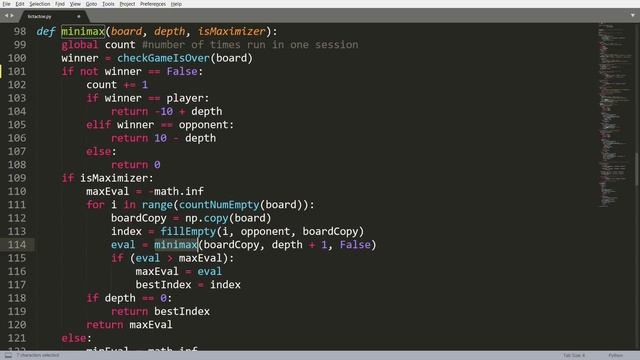Viewport: 640px width, 360px height.
Task: Open the Find menu
Action: click(60, 4)
